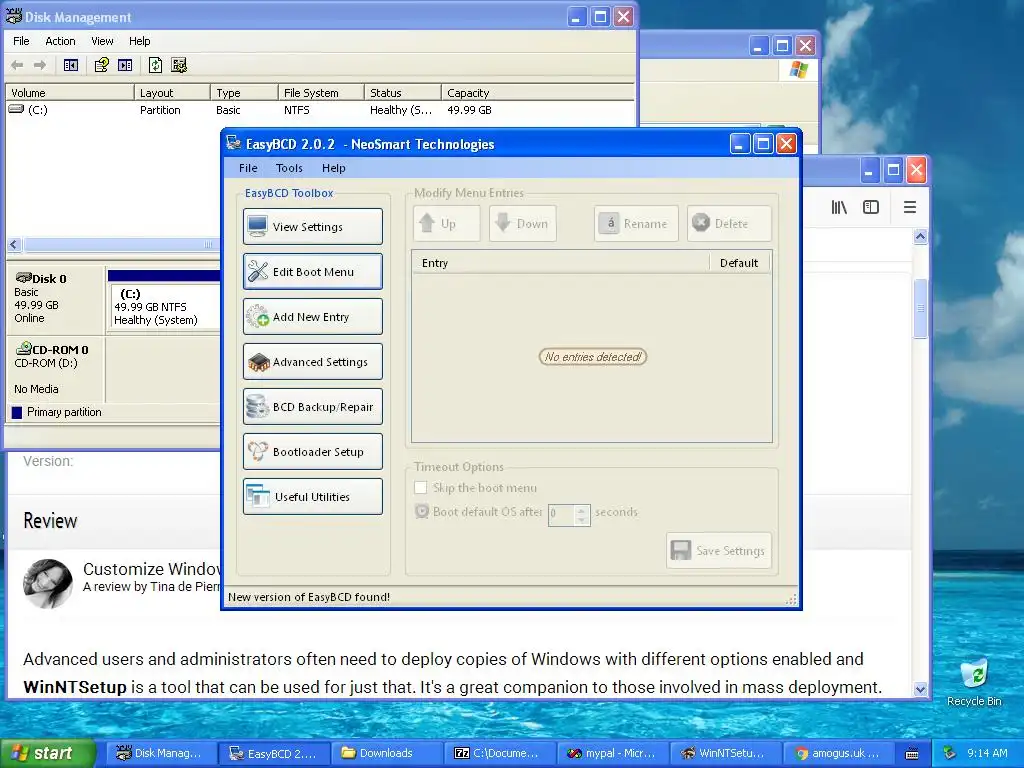This screenshot has width=1024, height=768.
Task: Click Entry column header in EasyBCD list
Action: pos(560,263)
